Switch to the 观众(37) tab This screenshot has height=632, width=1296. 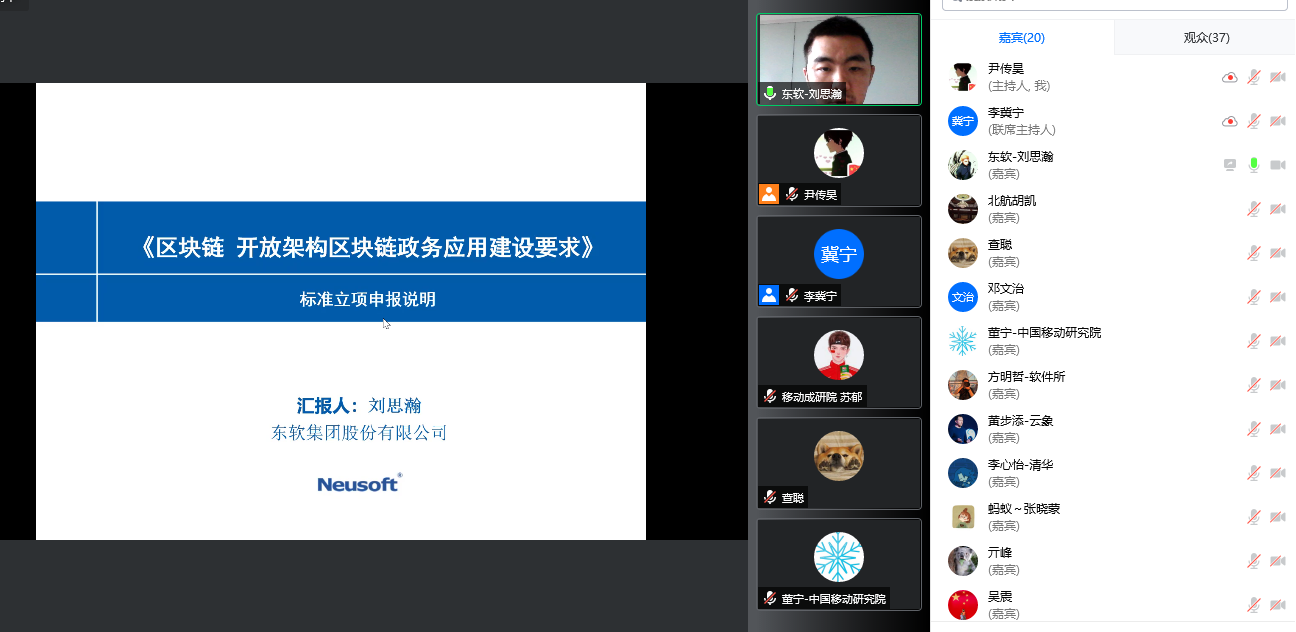(1206, 38)
